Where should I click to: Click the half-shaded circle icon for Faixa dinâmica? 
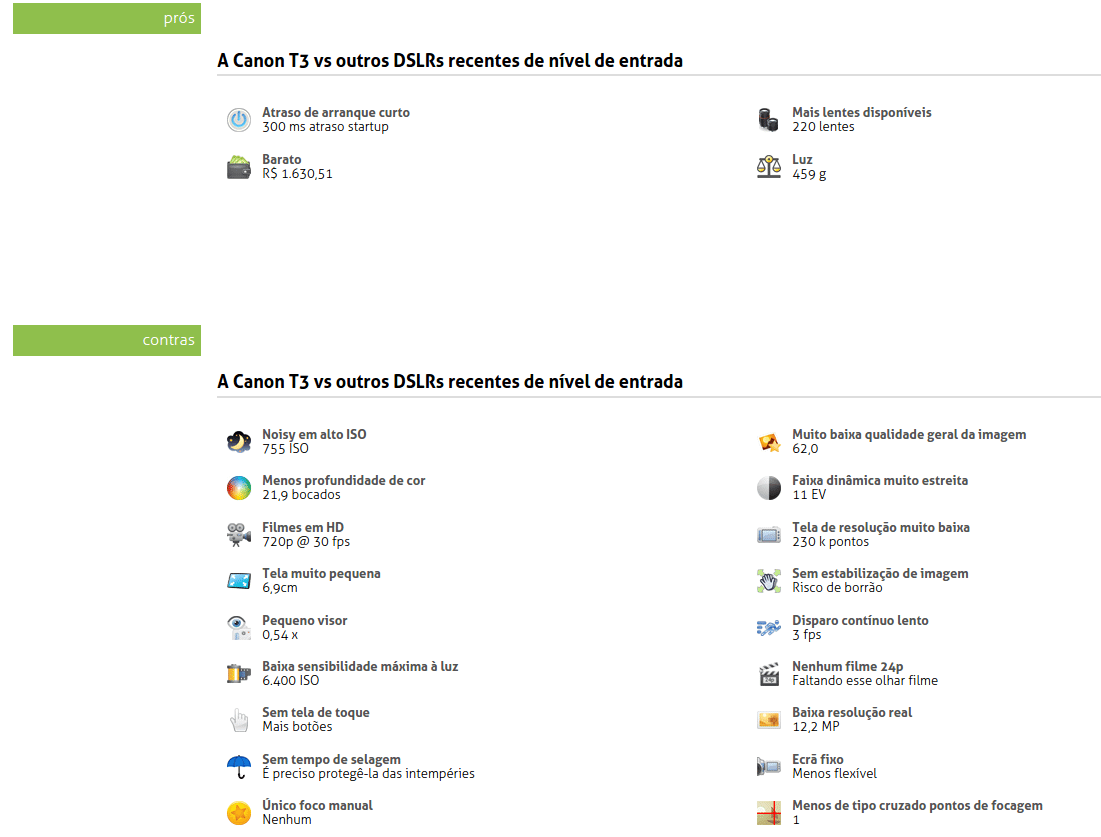(x=769, y=488)
